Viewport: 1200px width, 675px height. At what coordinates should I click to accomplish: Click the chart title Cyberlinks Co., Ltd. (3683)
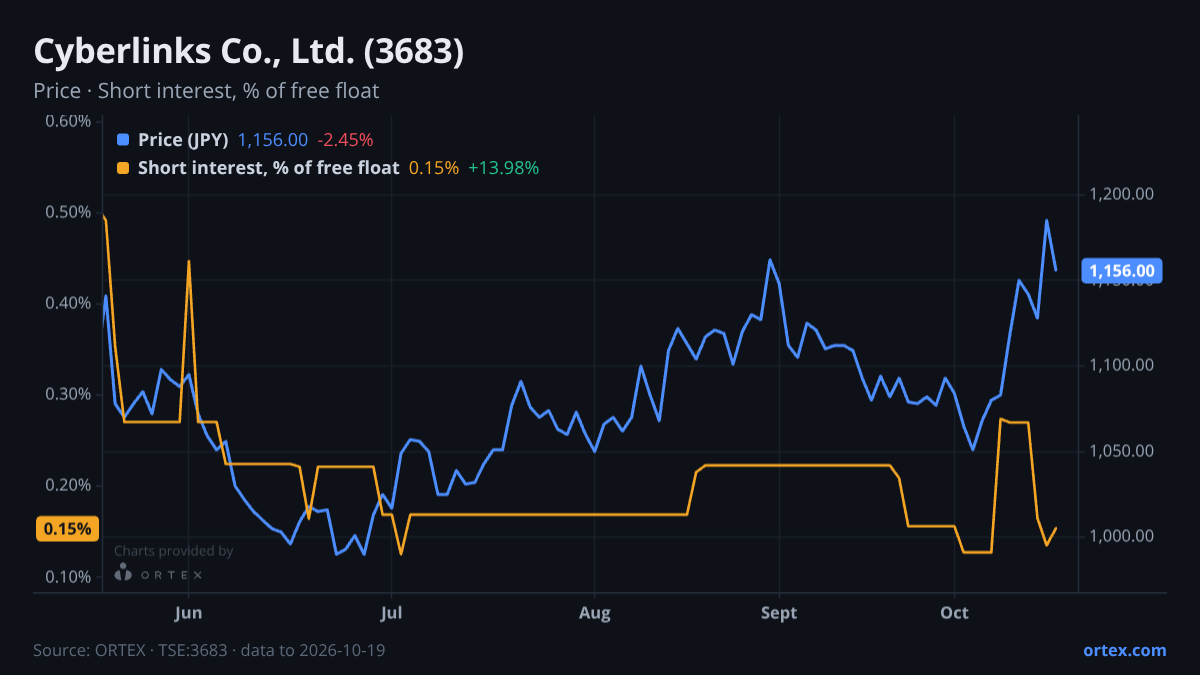click(x=249, y=51)
